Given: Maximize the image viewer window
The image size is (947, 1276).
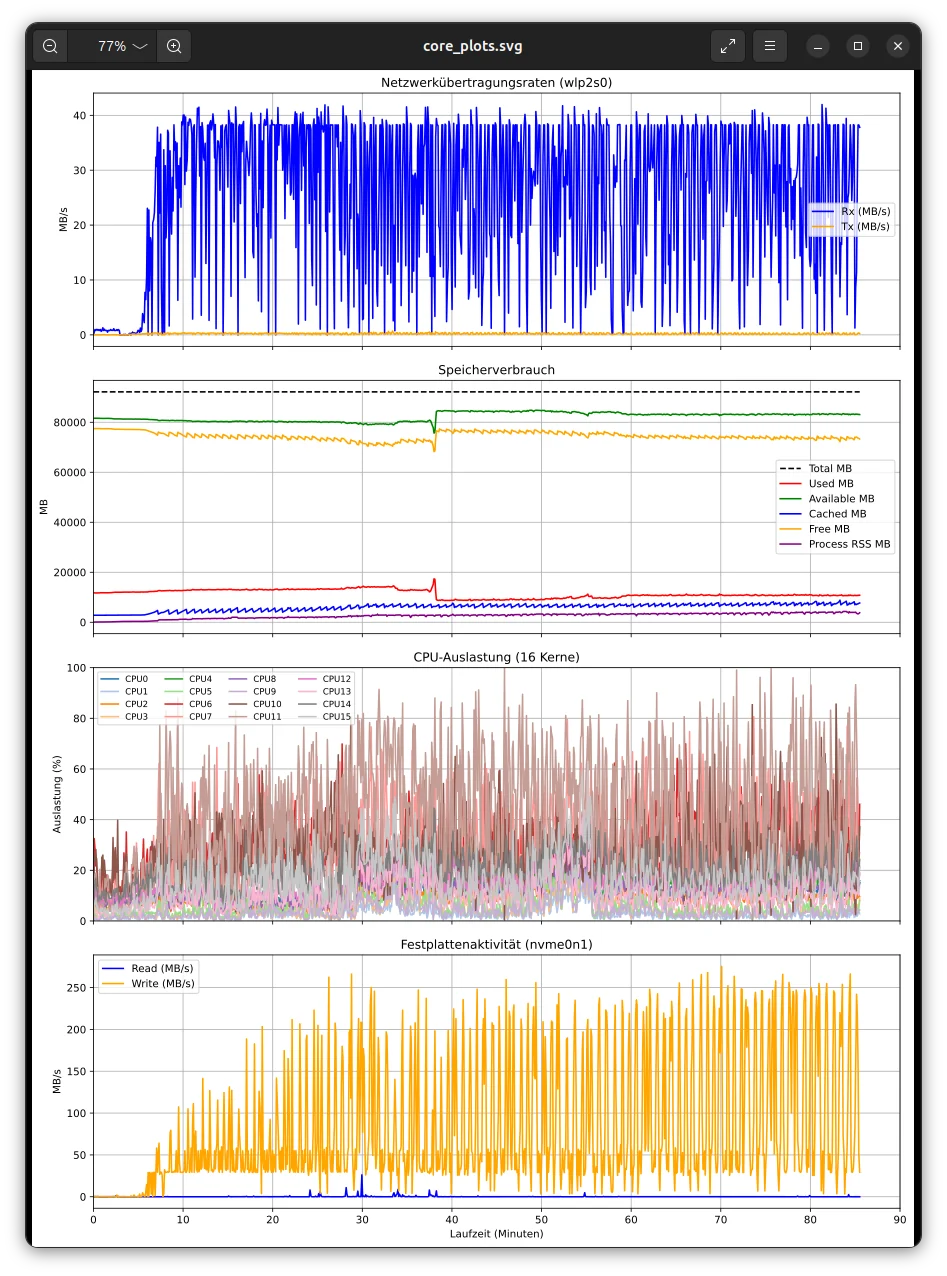Looking at the screenshot, I should [x=858, y=46].
